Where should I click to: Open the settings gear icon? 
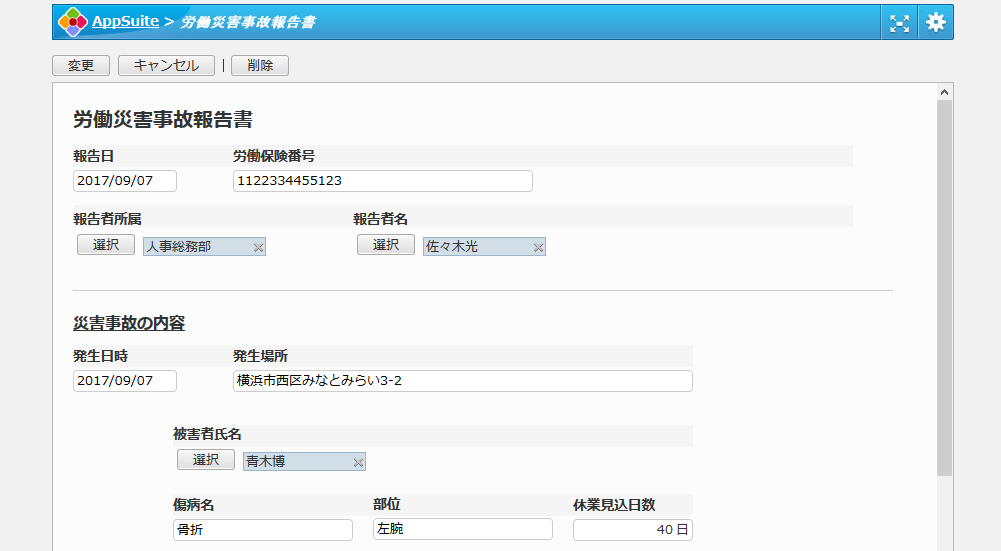936,23
